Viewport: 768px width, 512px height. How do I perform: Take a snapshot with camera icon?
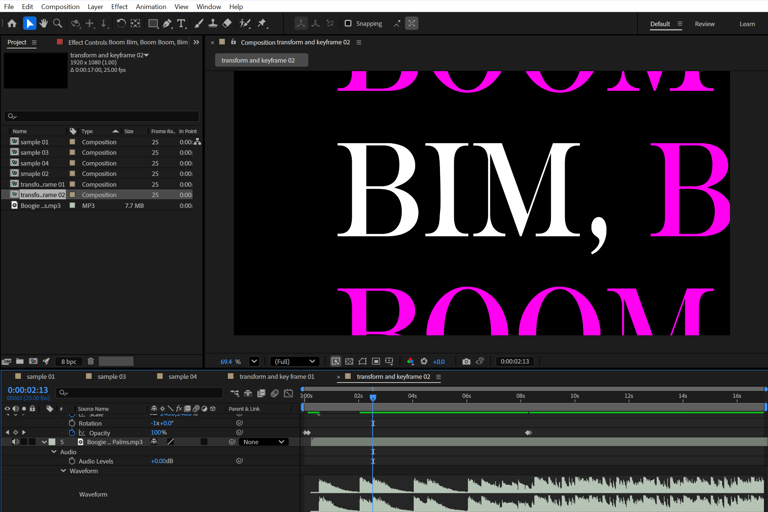(x=466, y=361)
